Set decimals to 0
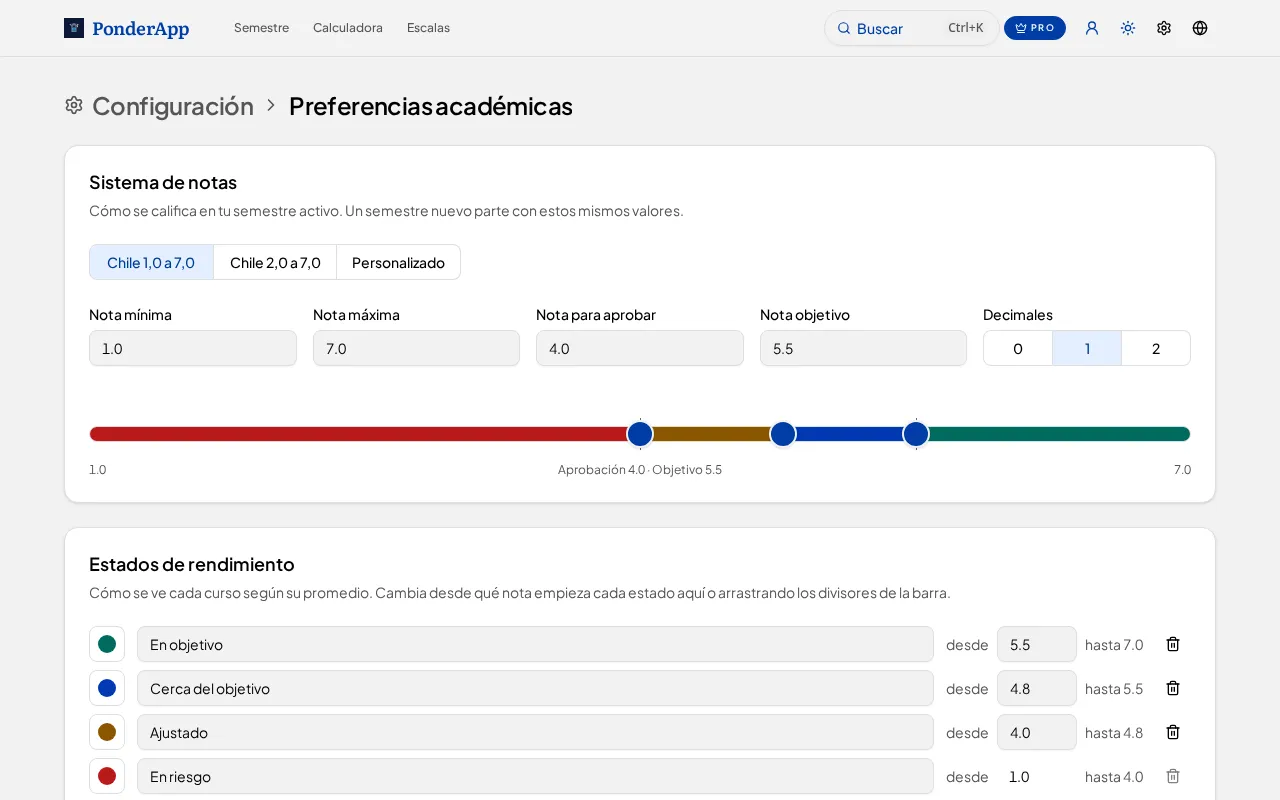This screenshot has height=800, width=1280. click(x=1018, y=348)
